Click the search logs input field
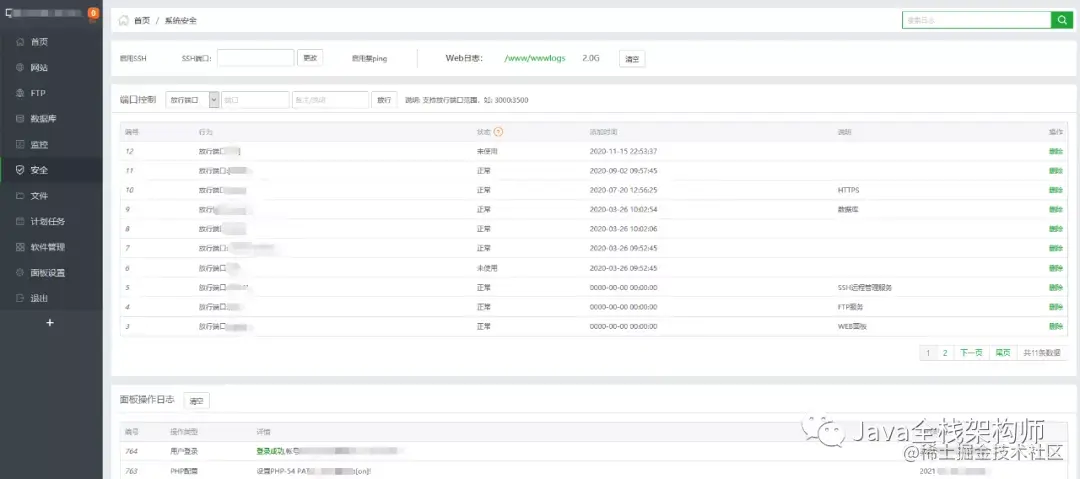Screen dimensions: 1080x479 (x=976, y=20)
